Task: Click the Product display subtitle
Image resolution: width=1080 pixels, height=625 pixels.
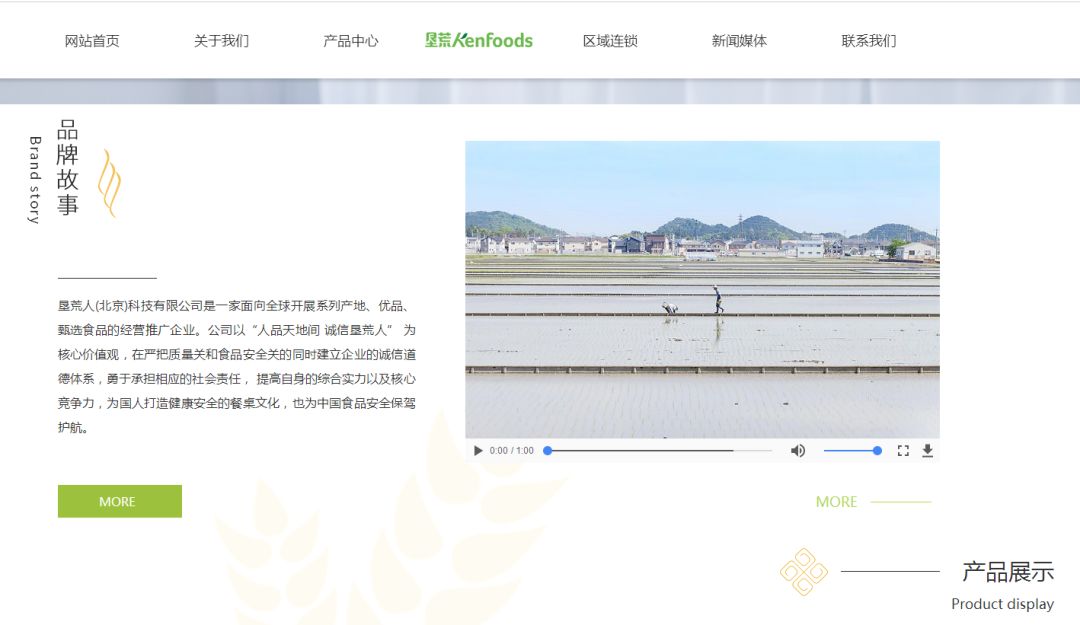Action: (1002, 604)
